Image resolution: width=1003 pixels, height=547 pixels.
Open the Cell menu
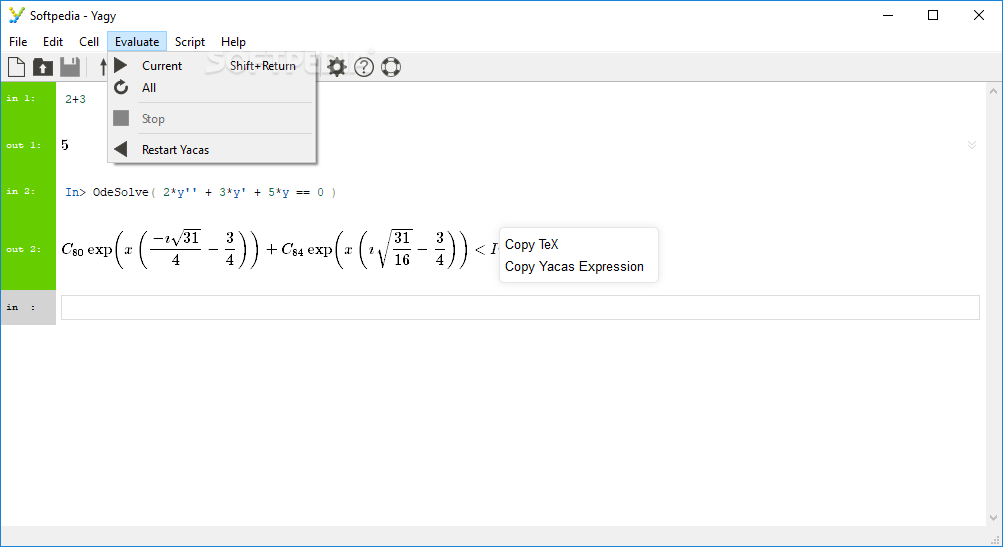[x=89, y=42]
